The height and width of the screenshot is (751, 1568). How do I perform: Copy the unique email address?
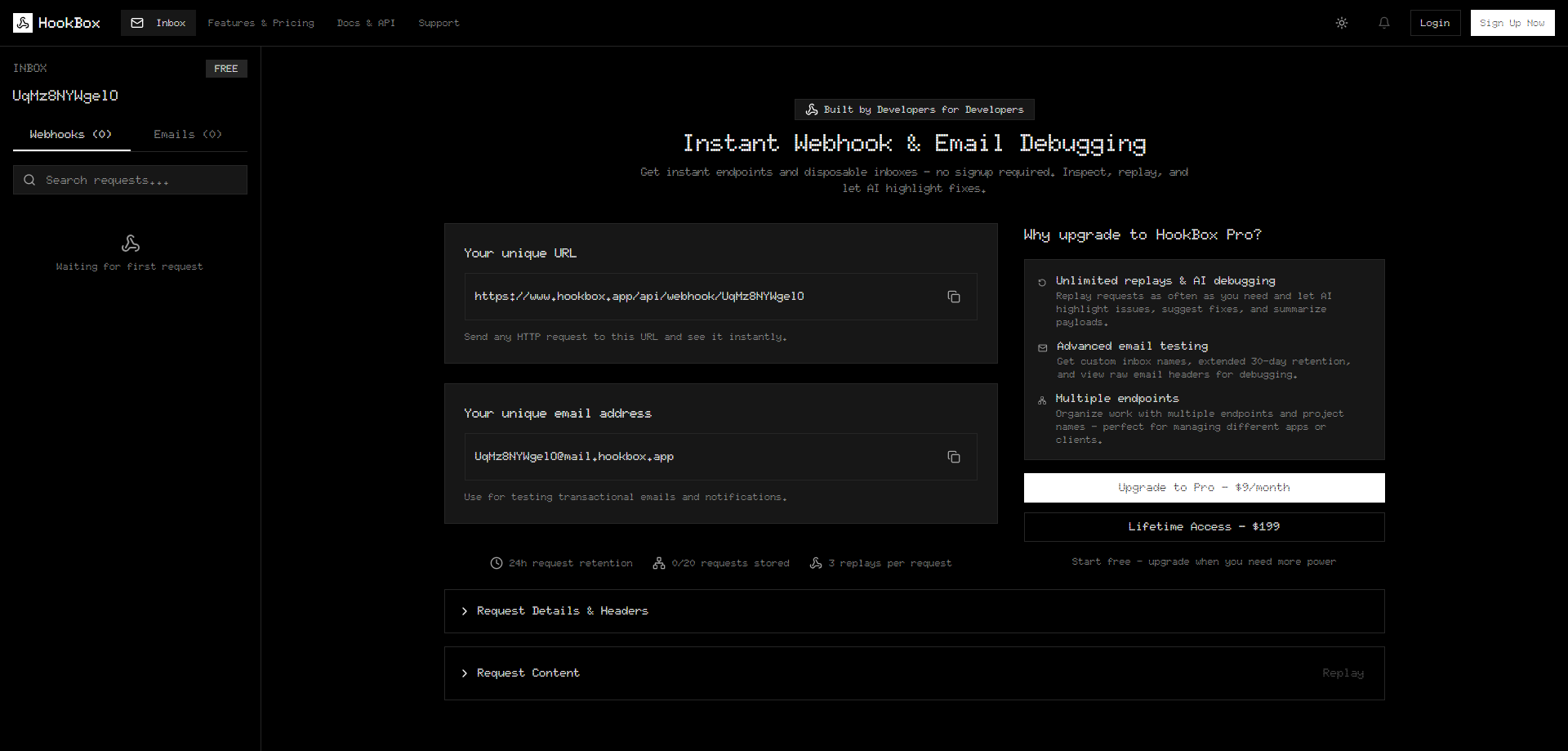coord(953,457)
